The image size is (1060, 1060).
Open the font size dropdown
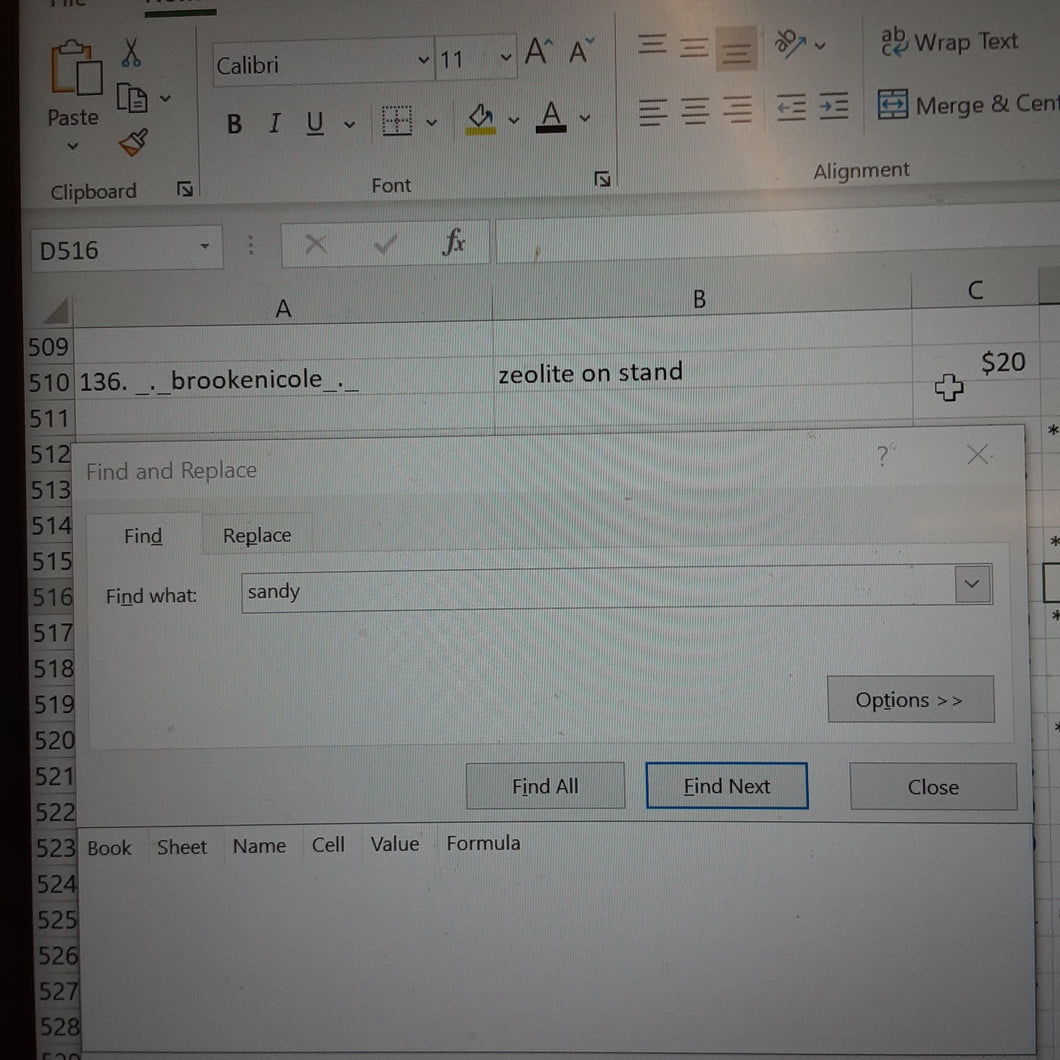tap(506, 58)
